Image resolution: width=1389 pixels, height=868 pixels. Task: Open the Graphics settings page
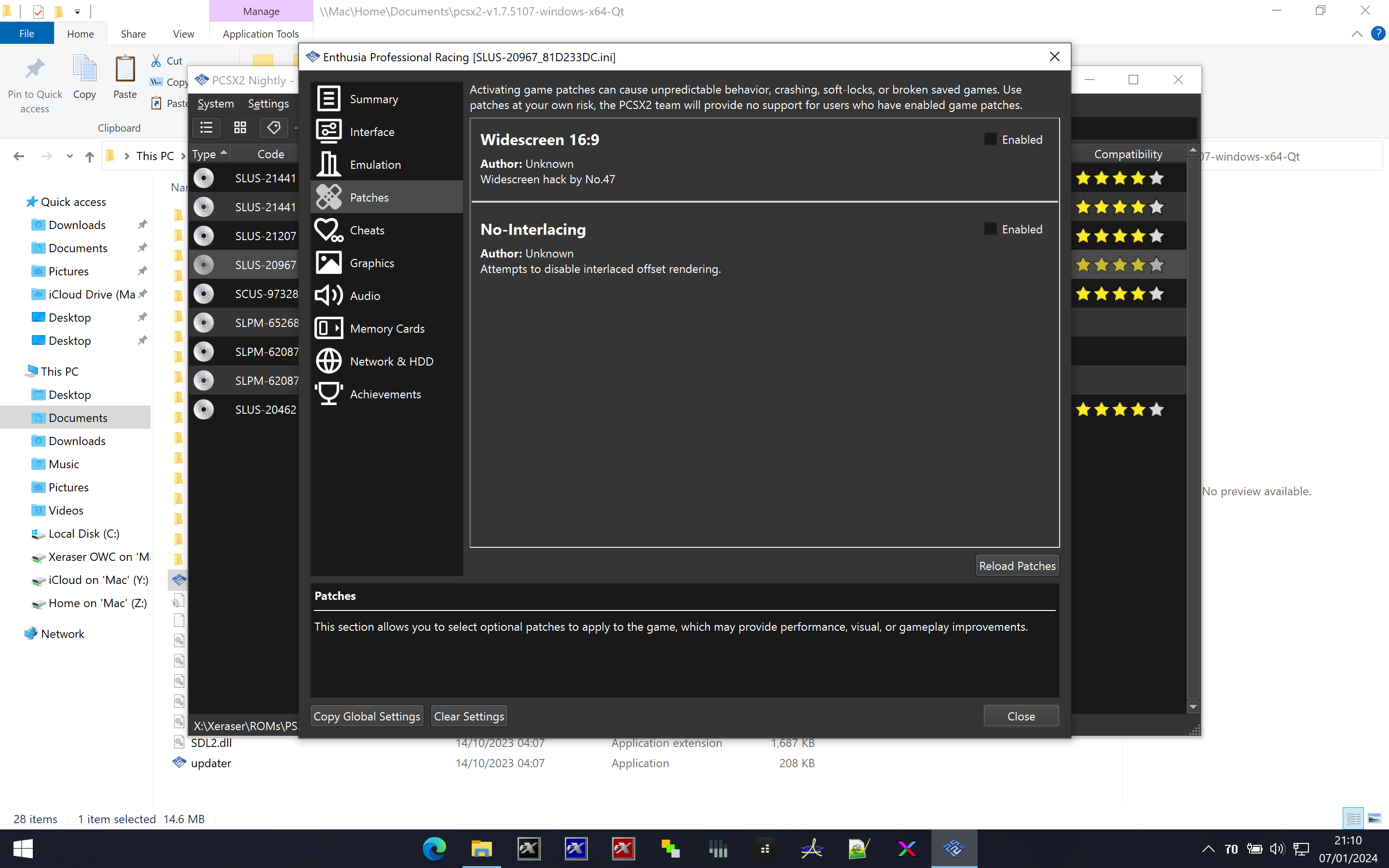386,262
